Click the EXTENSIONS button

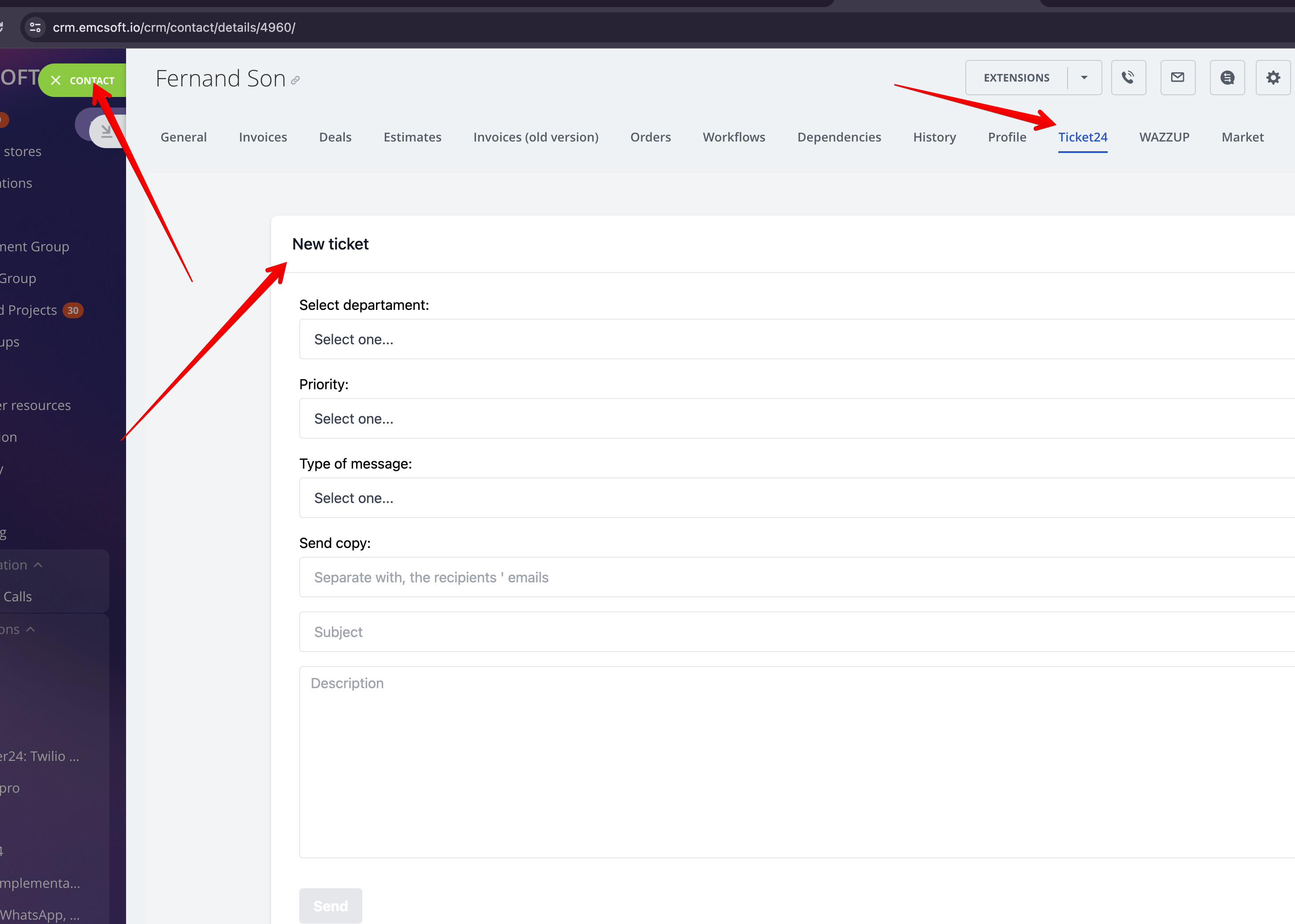1016,78
